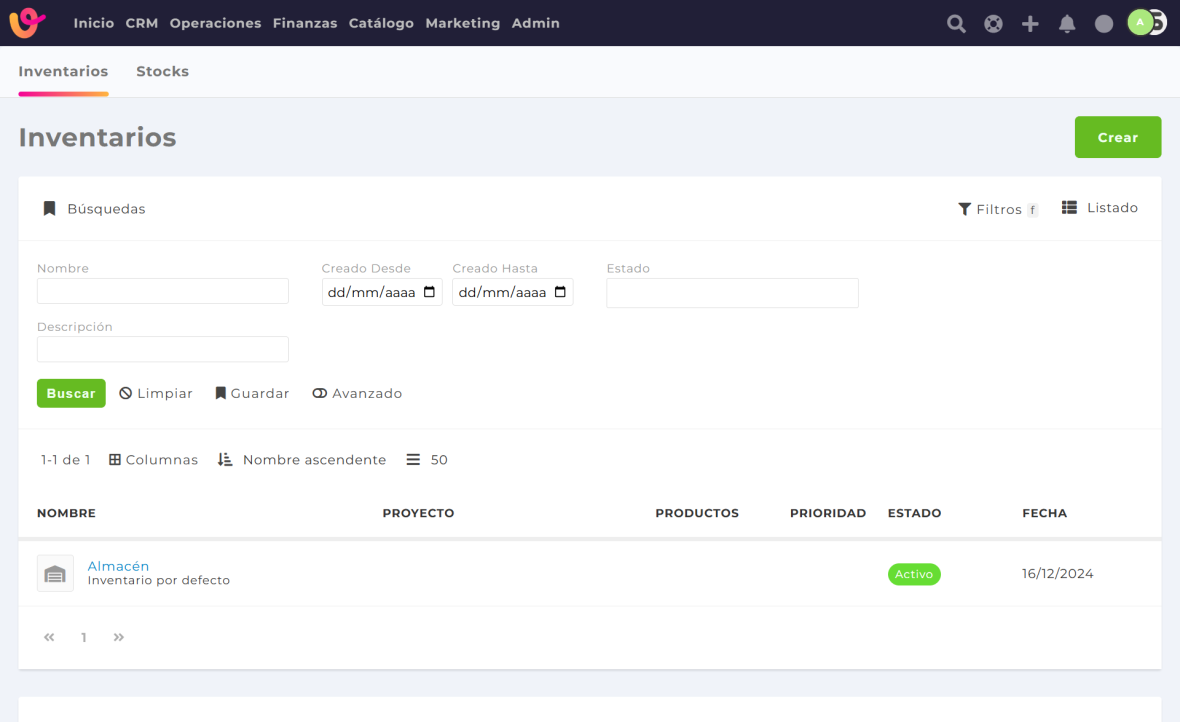Open the Búsquedas saved searches bookmark
Image resolution: width=1180 pixels, height=722 pixels.
pos(94,209)
